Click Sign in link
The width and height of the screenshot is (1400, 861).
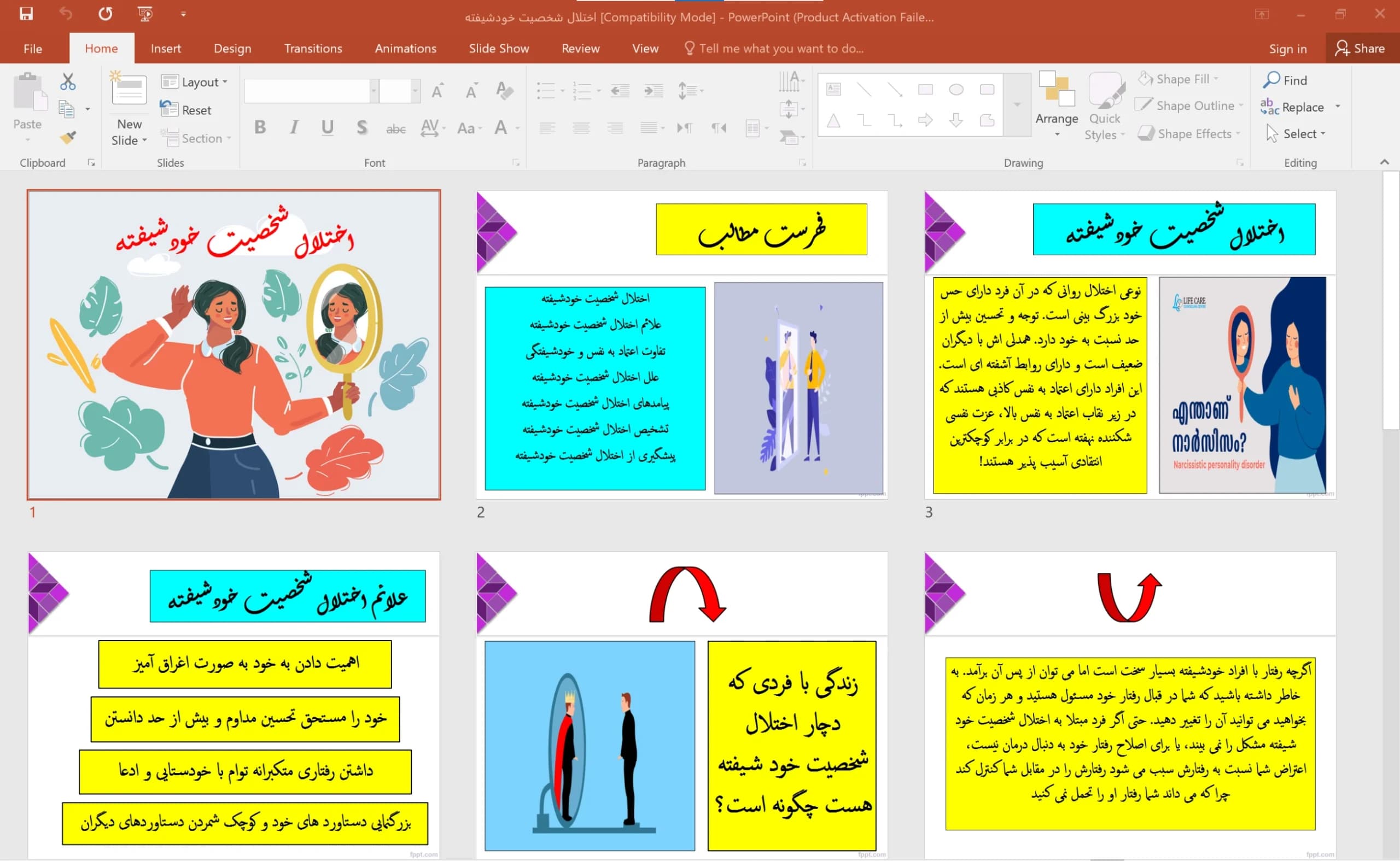pyautogui.click(x=1288, y=49)
